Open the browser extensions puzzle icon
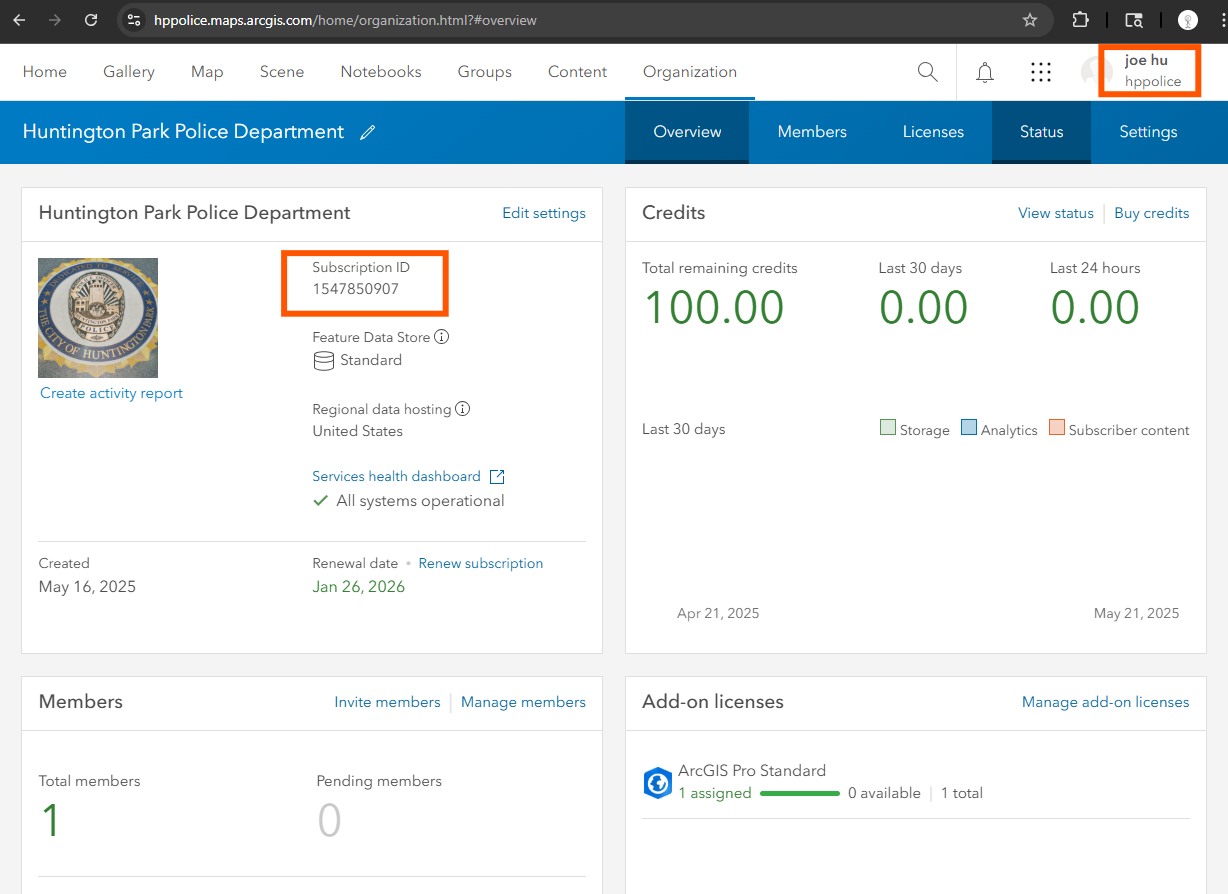Screen dimensions: 1228x894 coord(1081,20)
